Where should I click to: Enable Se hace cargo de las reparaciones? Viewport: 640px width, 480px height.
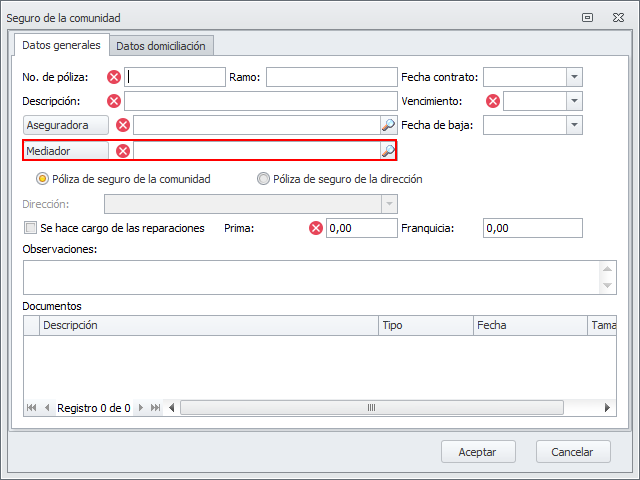pos(30,228)
